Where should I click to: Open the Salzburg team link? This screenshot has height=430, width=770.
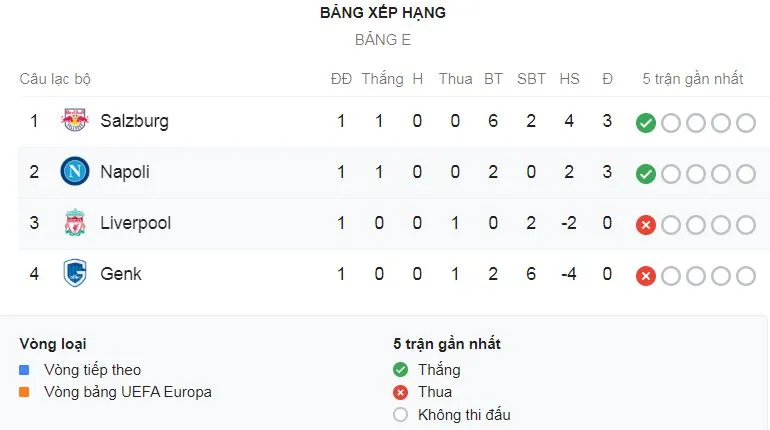point(134,121)
